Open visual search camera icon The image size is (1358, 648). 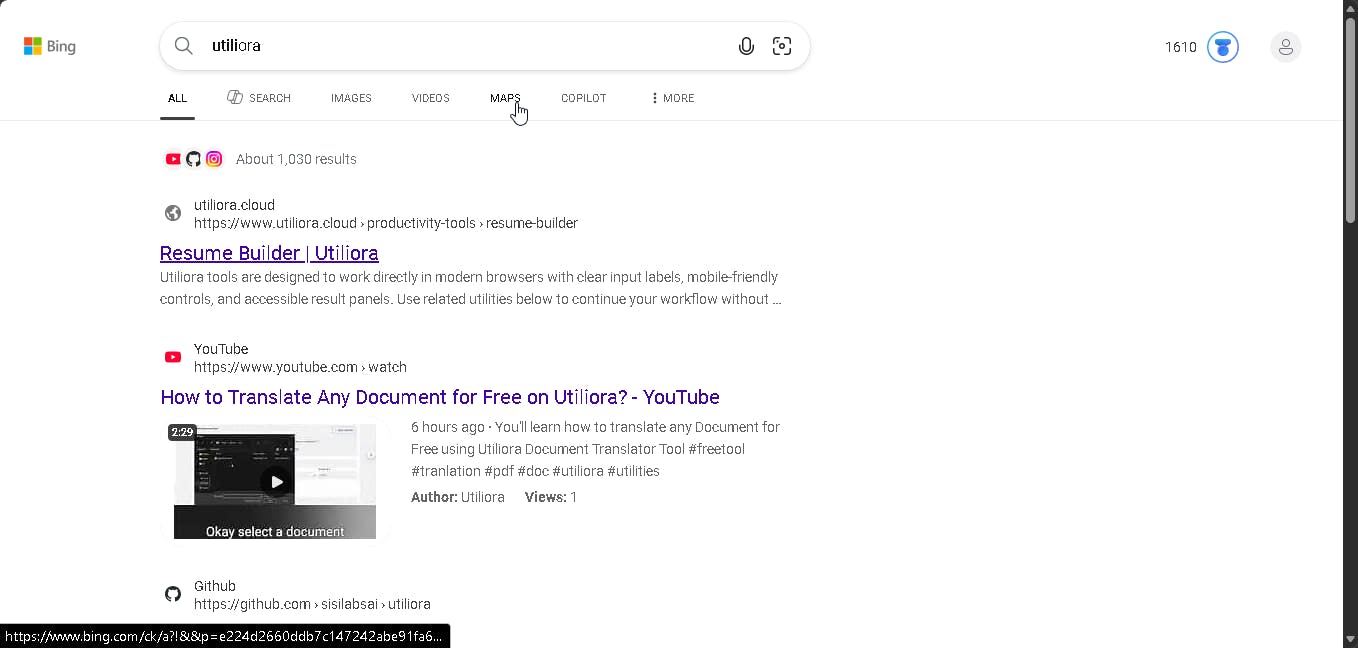[782, 46]
